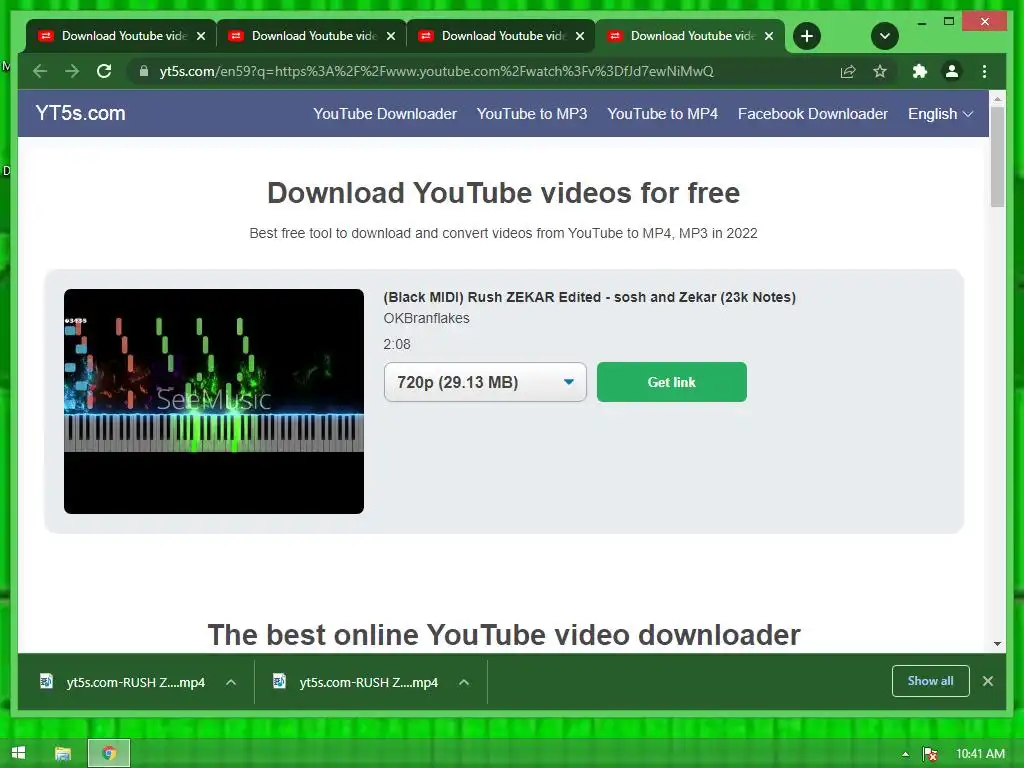Image resolution: width=1024 pixels, height=768 pixels.
Task: Open File Explorer from the taskbar
Action: pos(63,754)
